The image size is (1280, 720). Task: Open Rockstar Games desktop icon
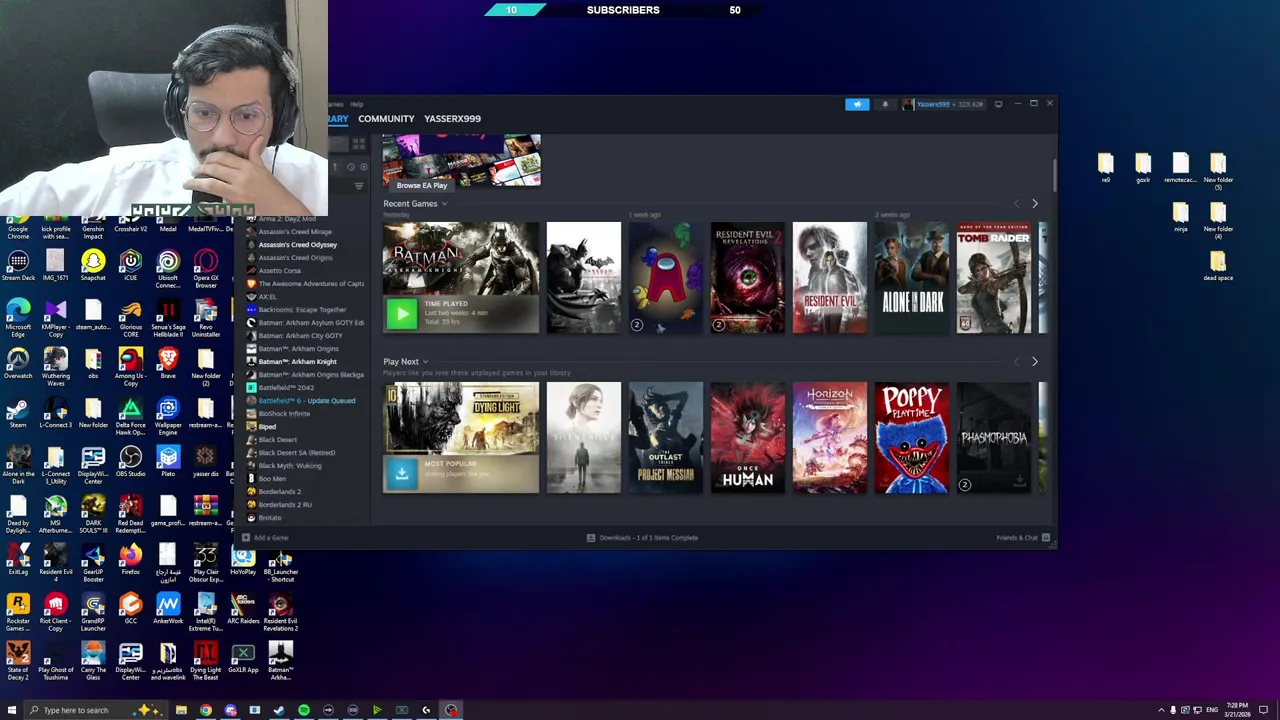click(x=18, y=612)
